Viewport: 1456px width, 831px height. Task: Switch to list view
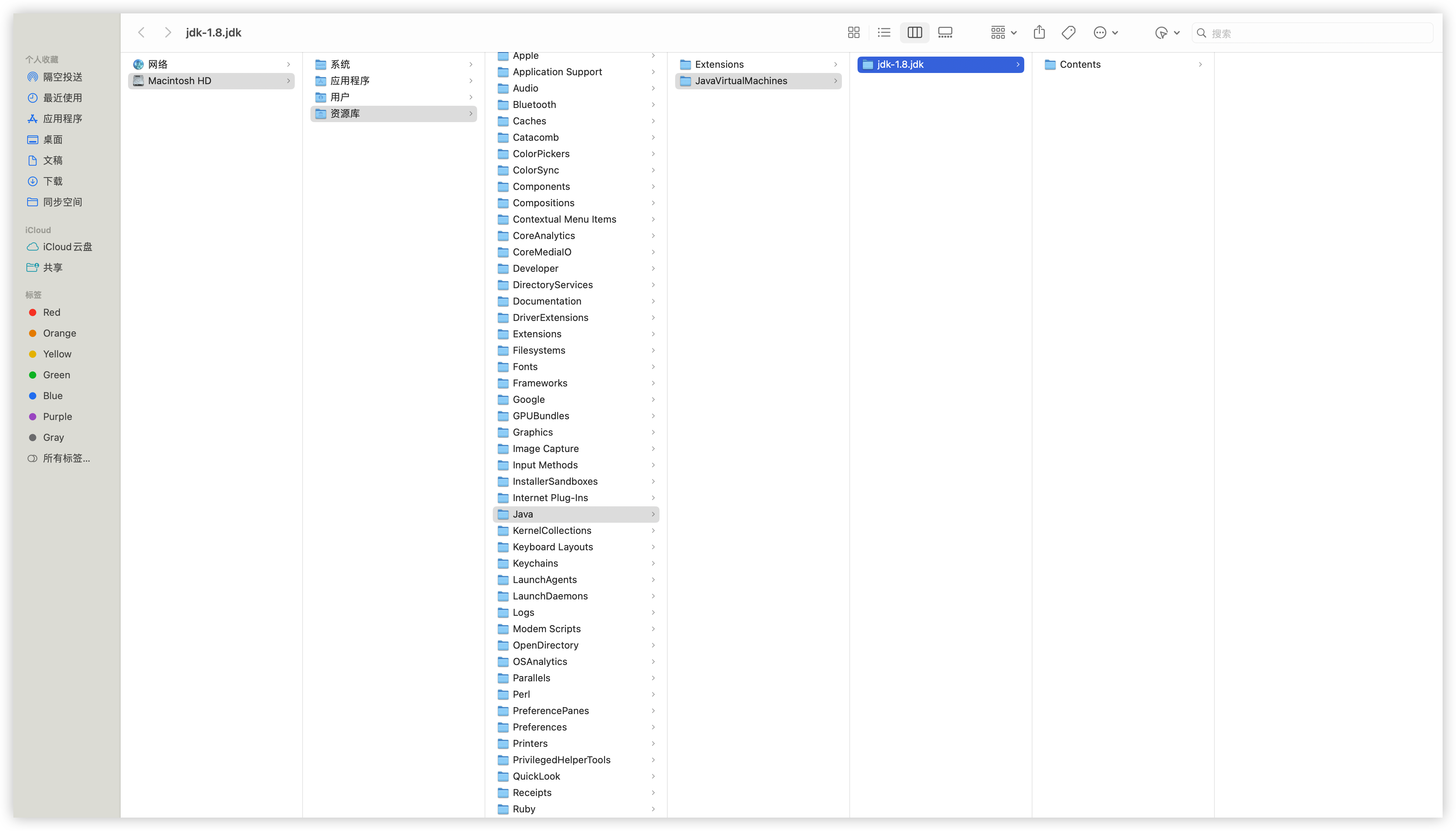point(884,32)
